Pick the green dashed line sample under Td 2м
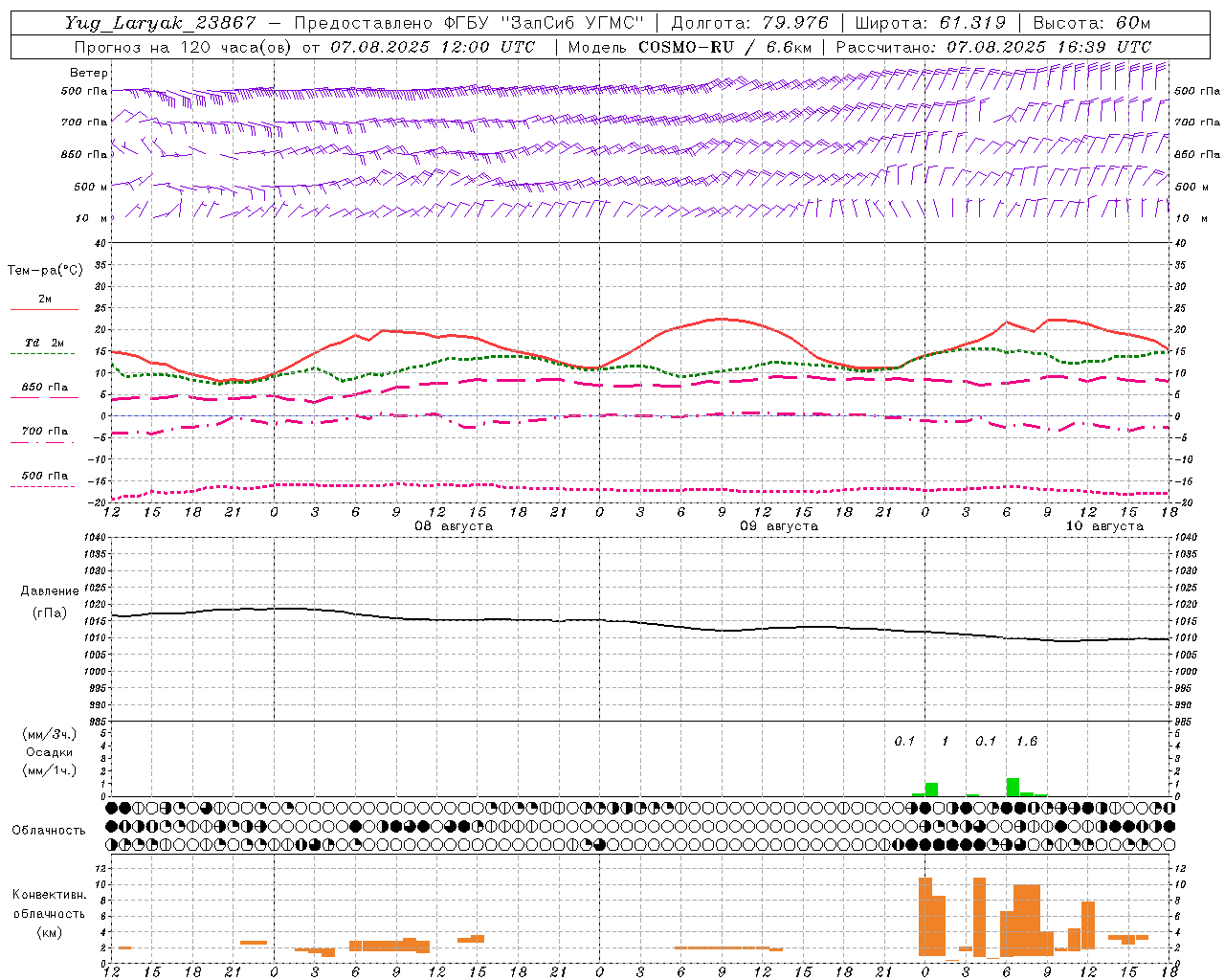The image size is (1225, 980). click(x=42, y=354)
